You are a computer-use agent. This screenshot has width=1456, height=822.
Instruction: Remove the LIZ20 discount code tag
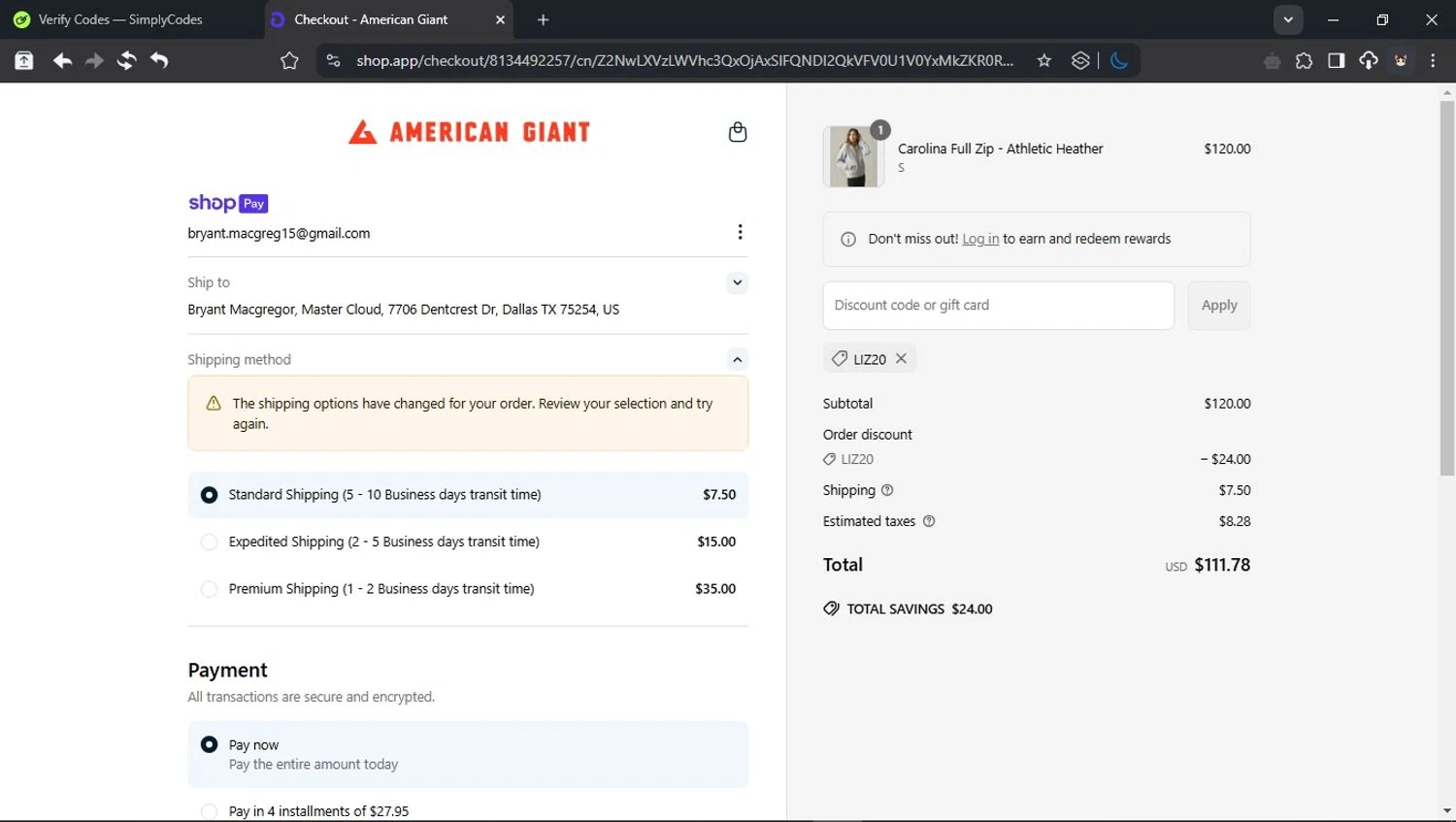coord(901,358)
